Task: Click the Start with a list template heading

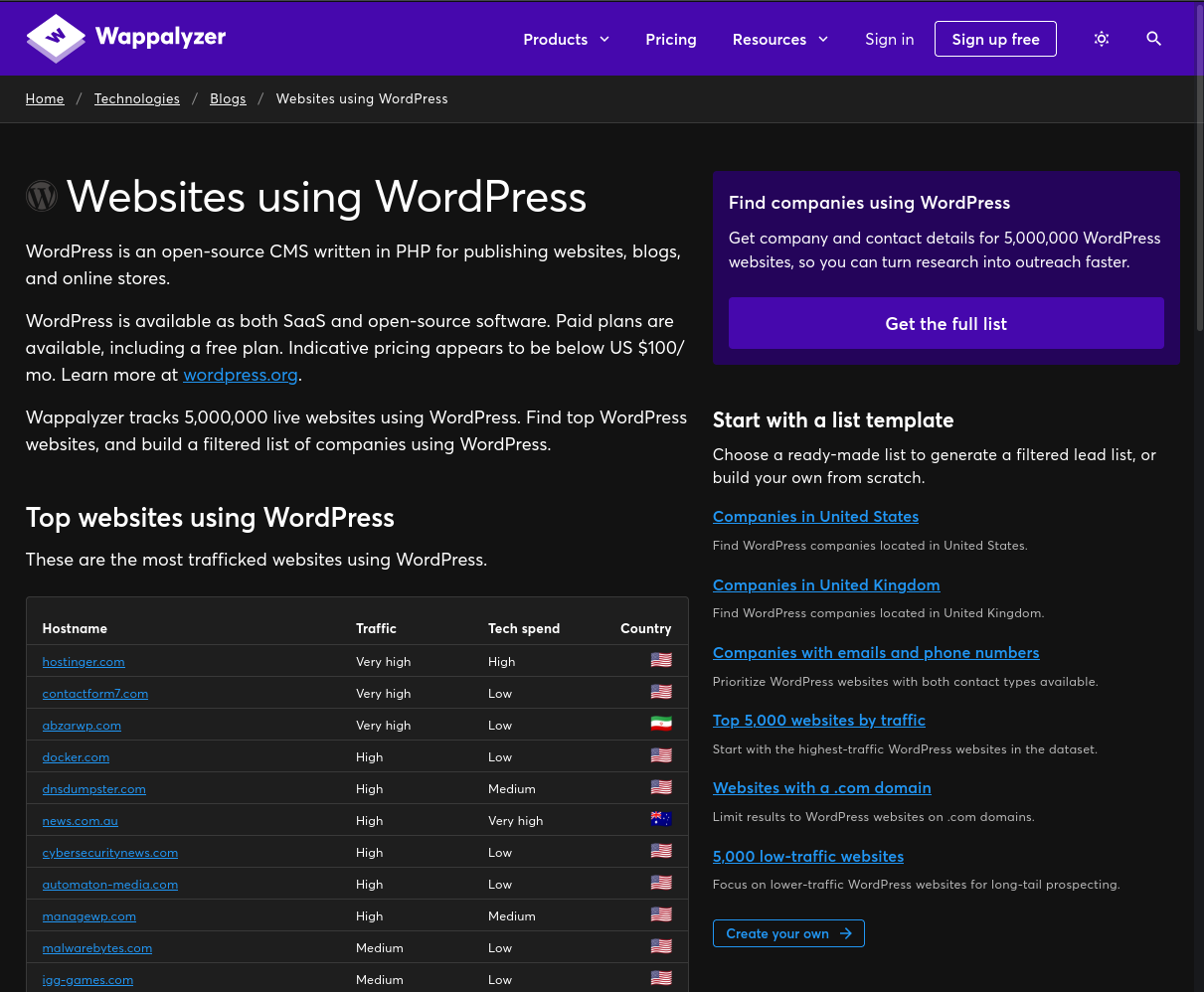Action: coord(833,419)
